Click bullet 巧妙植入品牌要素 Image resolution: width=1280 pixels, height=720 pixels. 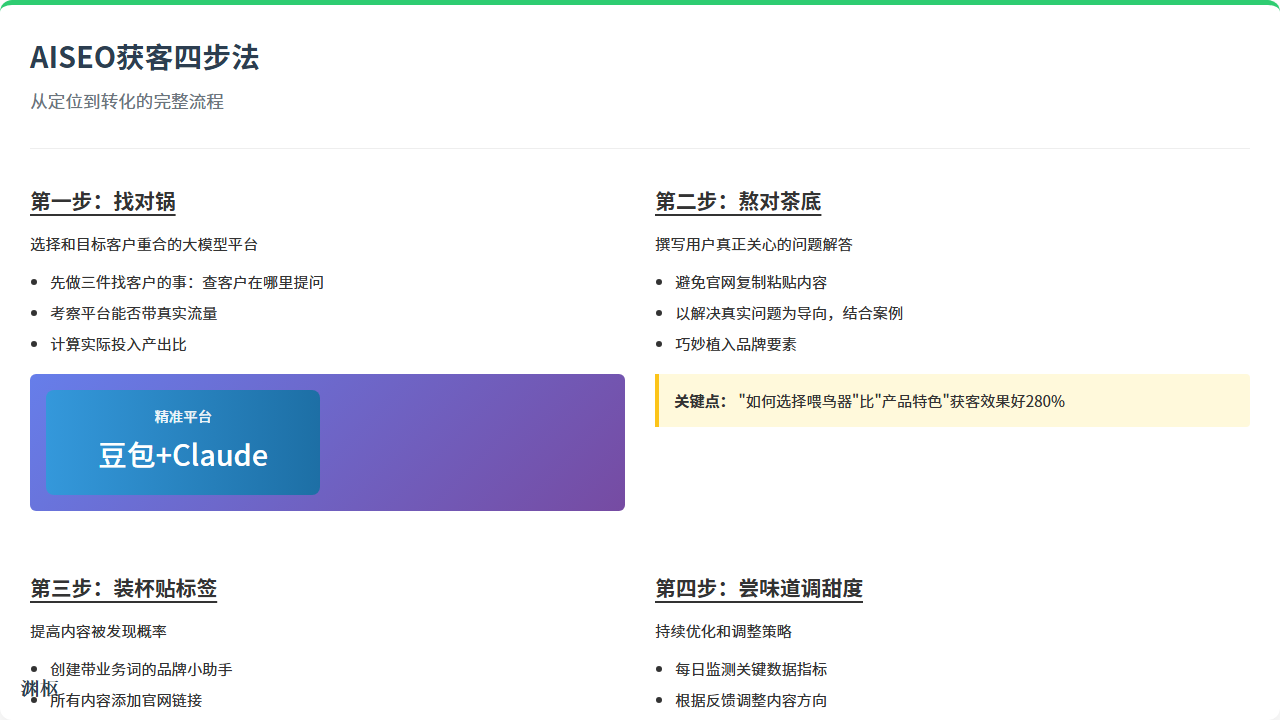pos(736,345)
